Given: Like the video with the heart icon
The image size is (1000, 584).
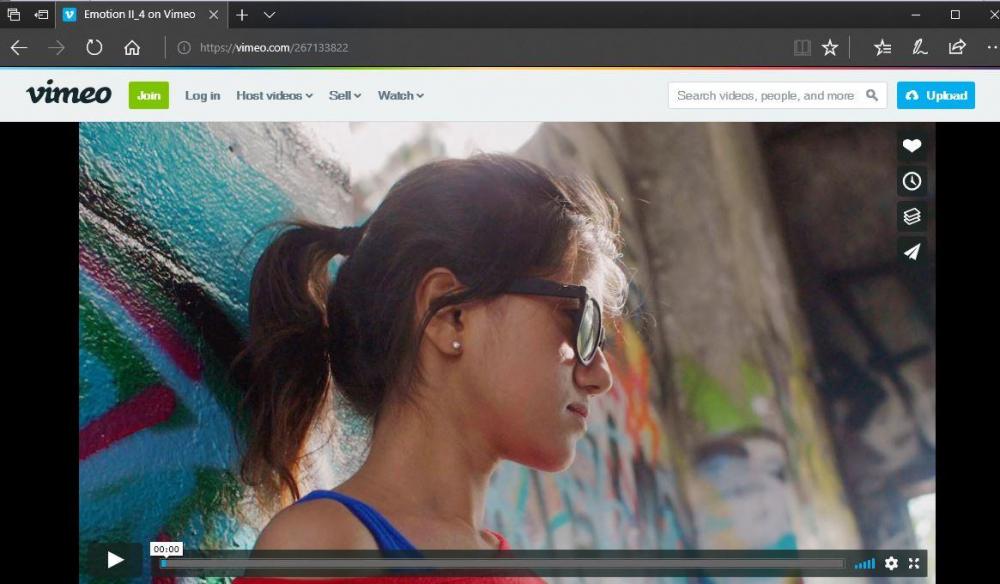Looking at the screenshot, I should tap(911, 146).
